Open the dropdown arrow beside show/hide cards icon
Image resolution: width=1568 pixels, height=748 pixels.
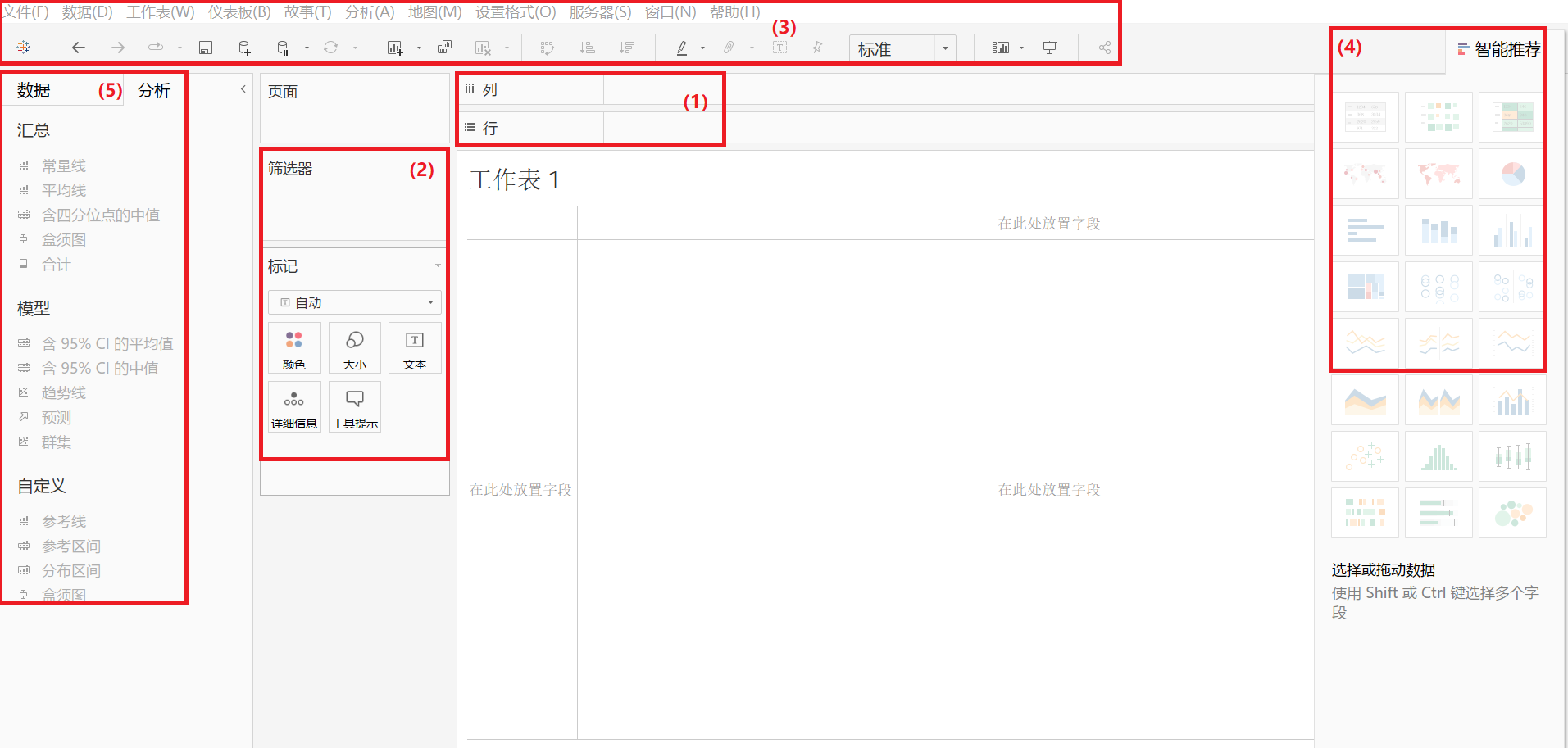pyautogui.click(x=1021, y=48)
